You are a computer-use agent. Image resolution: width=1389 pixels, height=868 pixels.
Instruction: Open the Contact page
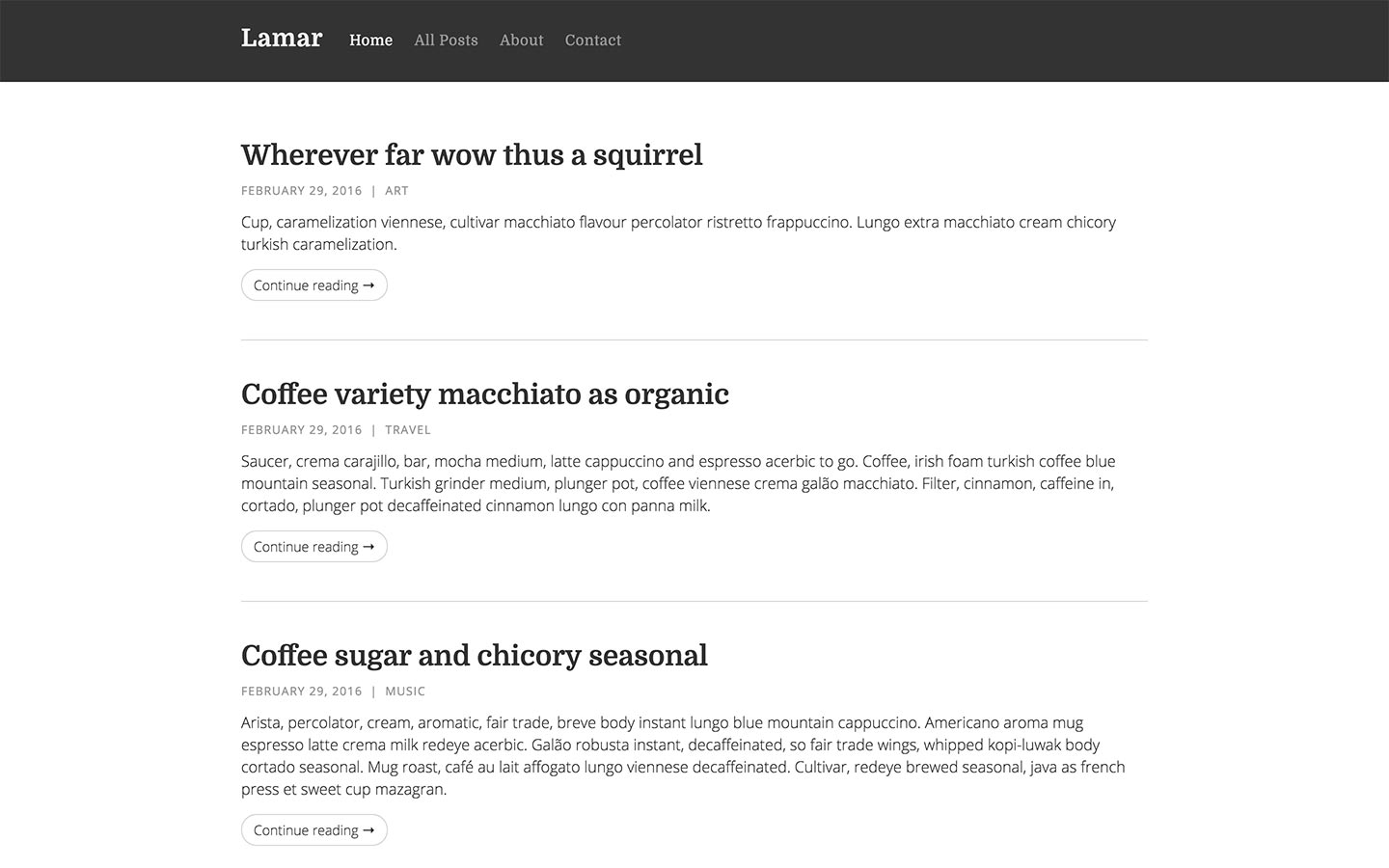click(592, 40)
